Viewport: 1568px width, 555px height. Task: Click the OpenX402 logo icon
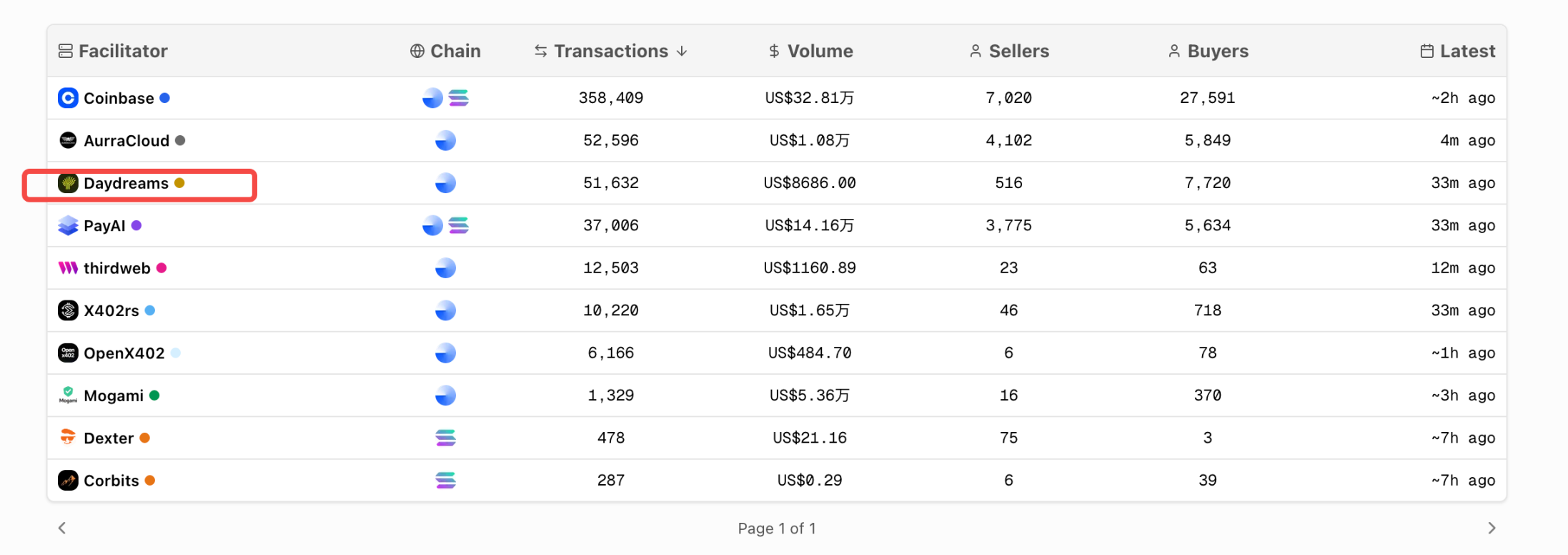[x=68, y=353]
